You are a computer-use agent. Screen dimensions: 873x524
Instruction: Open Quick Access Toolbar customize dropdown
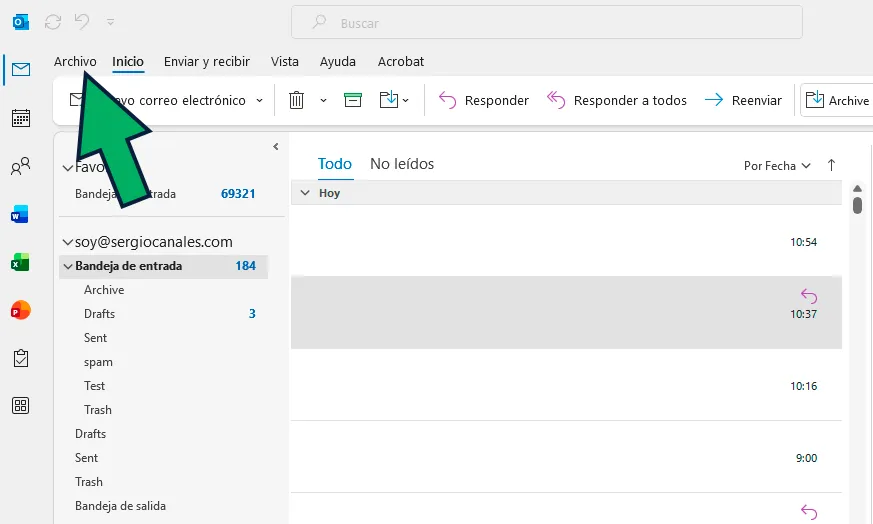[x=110, y=22]
